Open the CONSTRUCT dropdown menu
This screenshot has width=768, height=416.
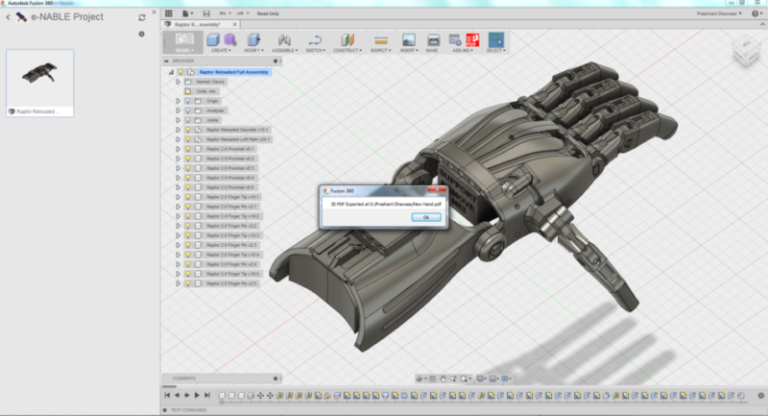pos(347,50)
